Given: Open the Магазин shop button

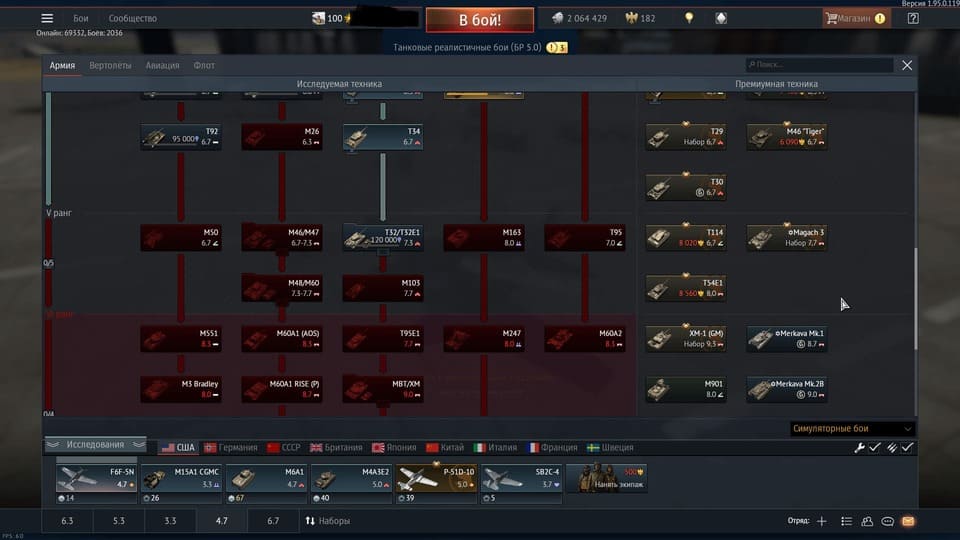Looking at the screenshot, I should pyautogui.click(x=855, y=18).
